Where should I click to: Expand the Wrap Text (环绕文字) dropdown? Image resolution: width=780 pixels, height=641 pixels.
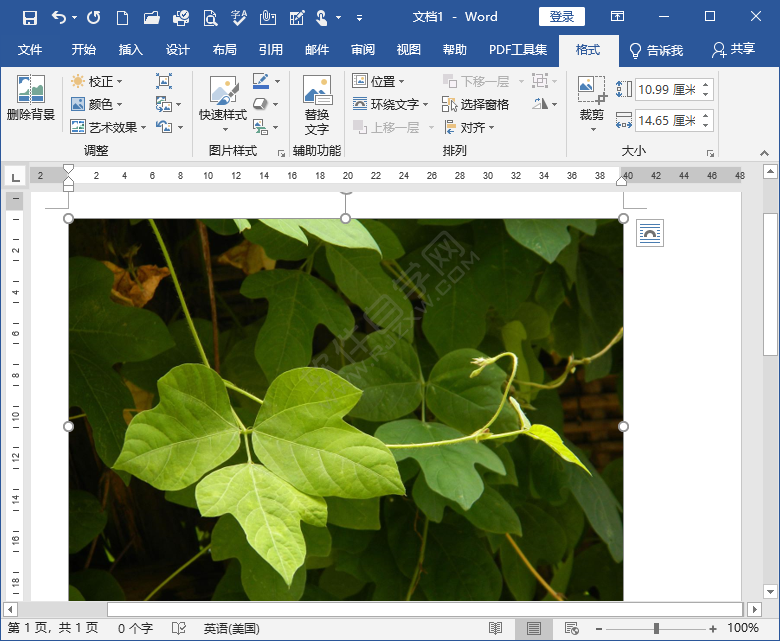point(391,104)
